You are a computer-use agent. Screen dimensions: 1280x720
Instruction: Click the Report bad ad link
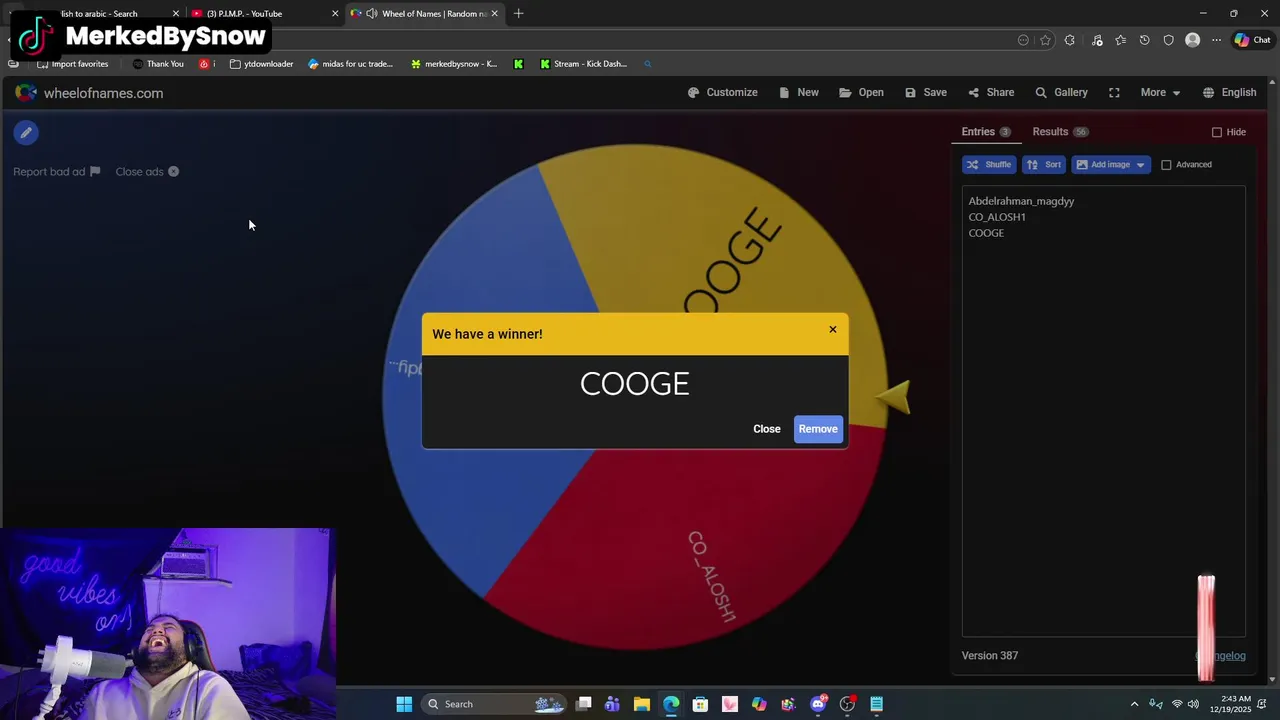[57, 172]
